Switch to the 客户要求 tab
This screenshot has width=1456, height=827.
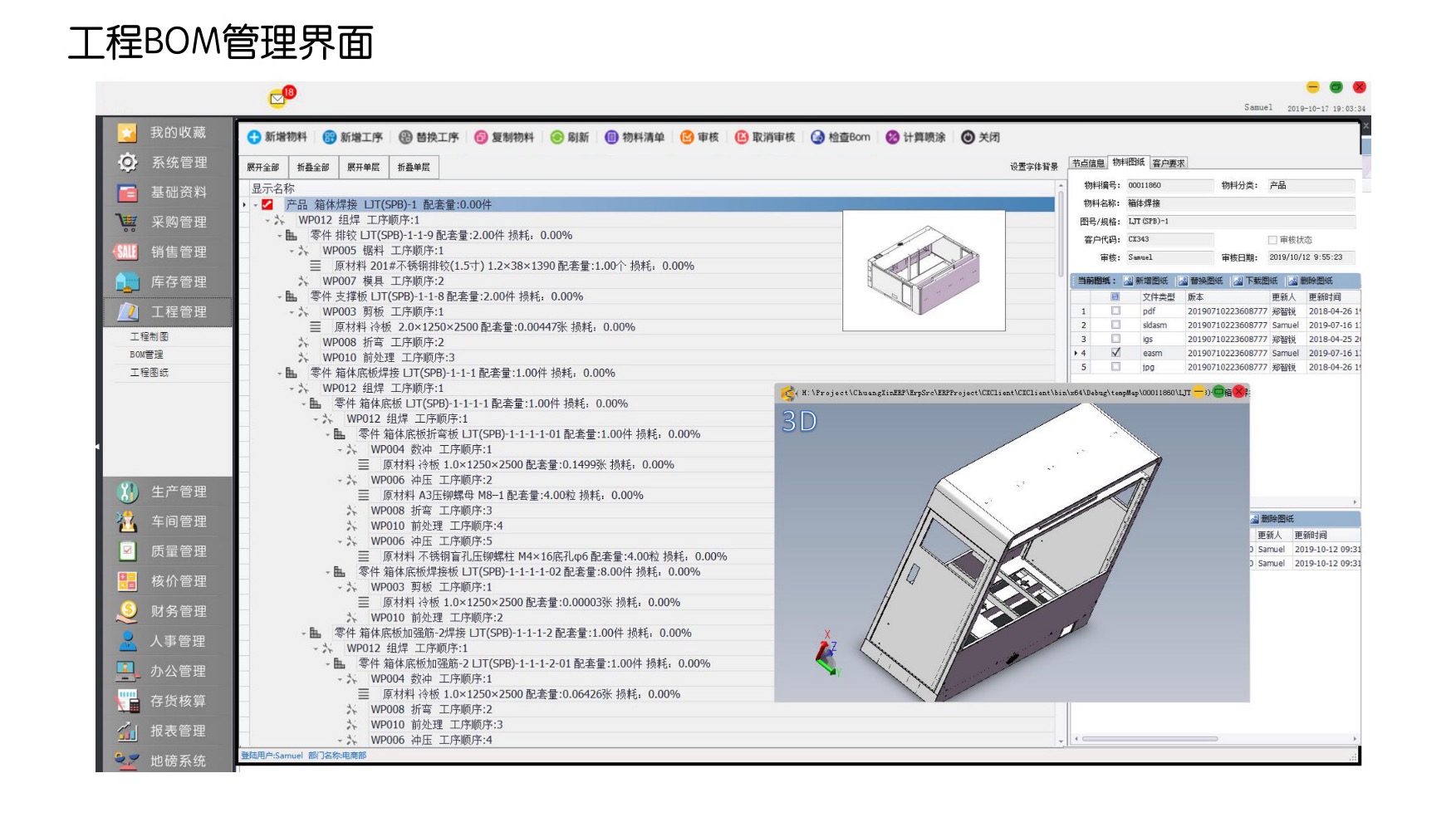pos(1169,164)
